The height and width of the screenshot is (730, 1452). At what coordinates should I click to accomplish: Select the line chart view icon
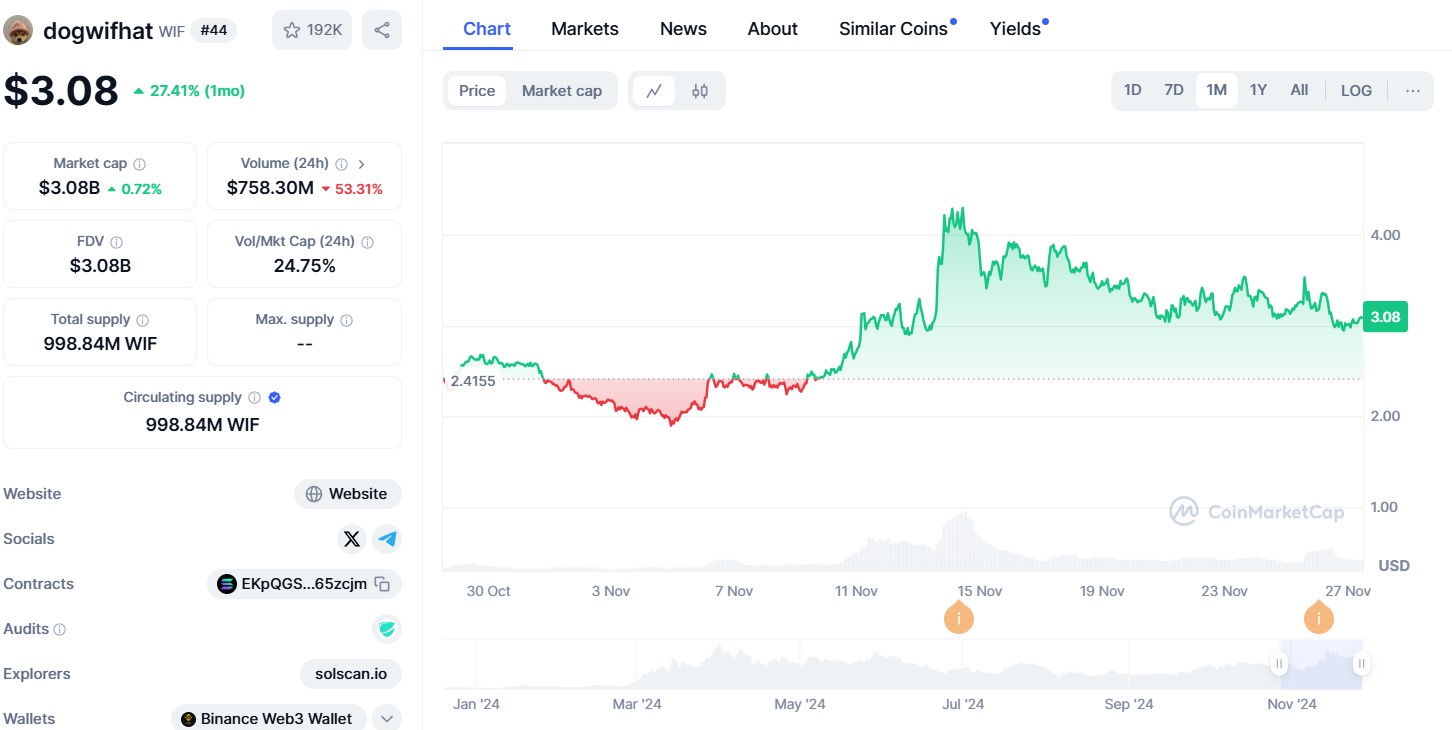(x=654, y=91)
